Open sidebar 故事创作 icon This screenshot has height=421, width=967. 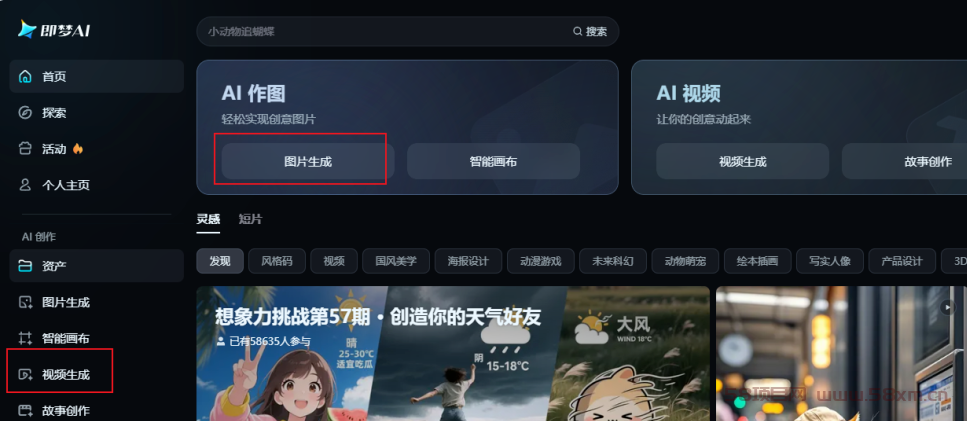25,410
